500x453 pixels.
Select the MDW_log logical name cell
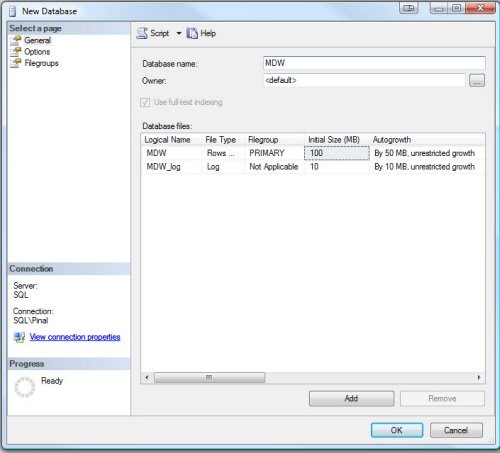171,167
